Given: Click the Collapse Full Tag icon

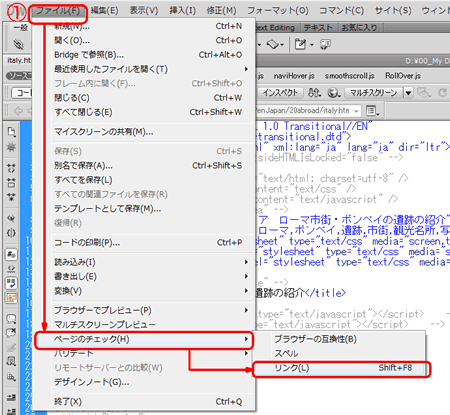Looking at the screenshot, I should coord(11,168).
